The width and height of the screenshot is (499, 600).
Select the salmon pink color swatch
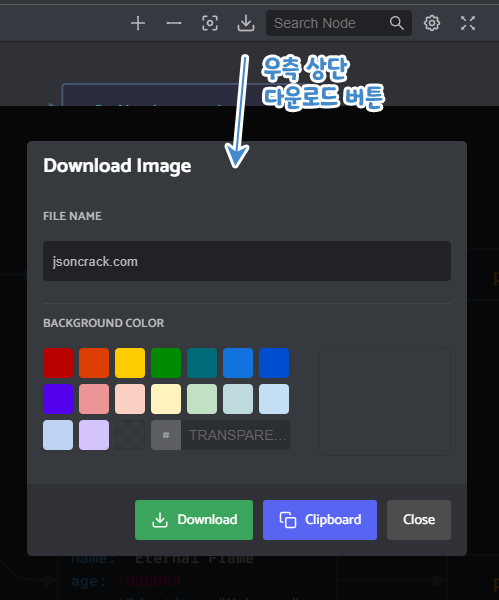94,399
